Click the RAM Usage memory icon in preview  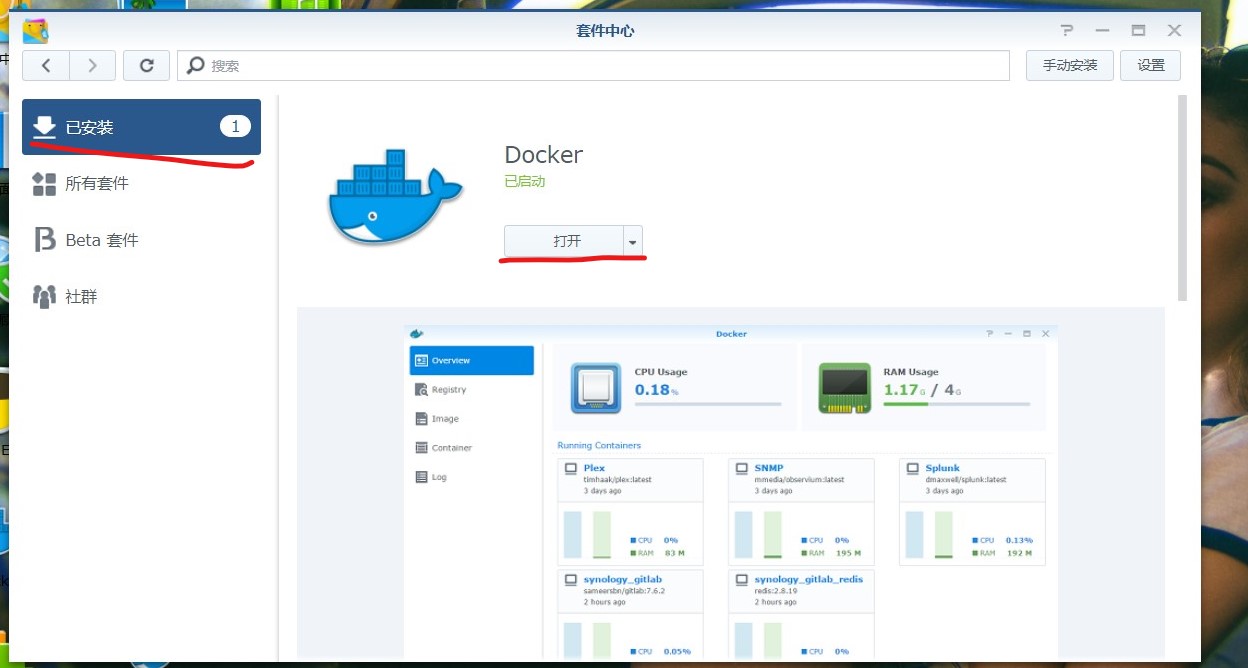tap(845, 388)
